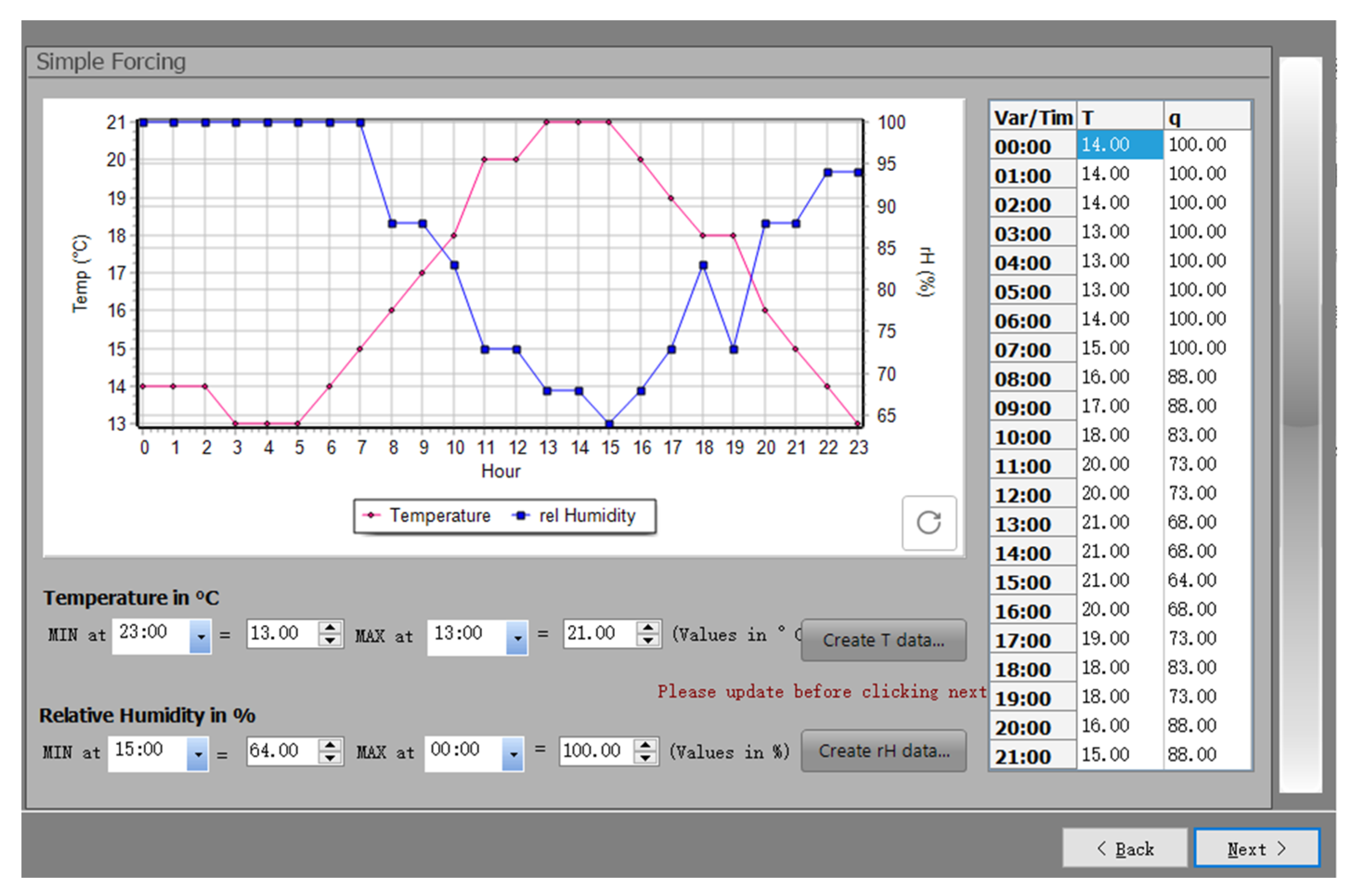Expand humidity MIN time dropdown showing 15:00

(198, 754)
